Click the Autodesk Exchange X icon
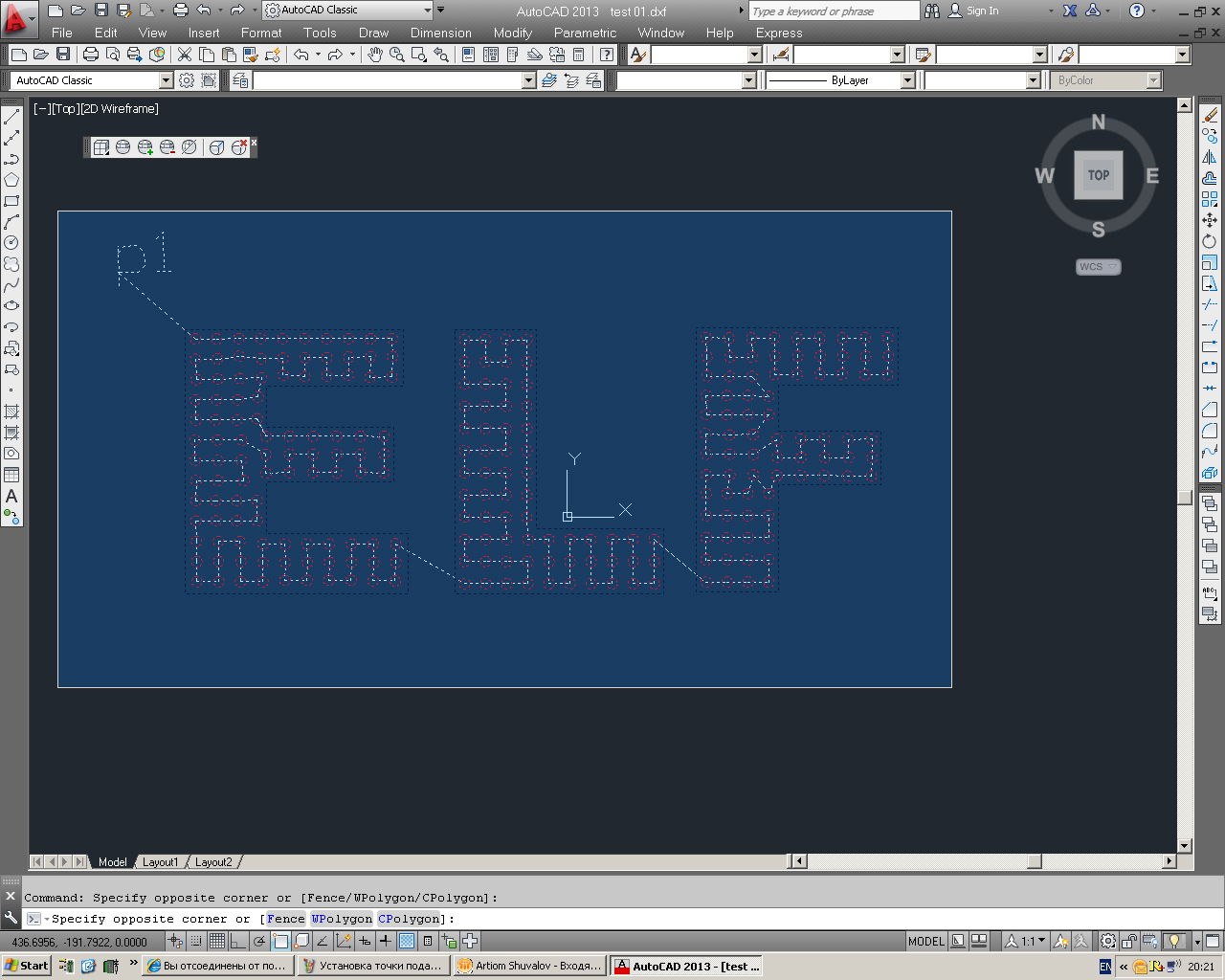Screen dimensions: 1225x980 (1070, 11)
